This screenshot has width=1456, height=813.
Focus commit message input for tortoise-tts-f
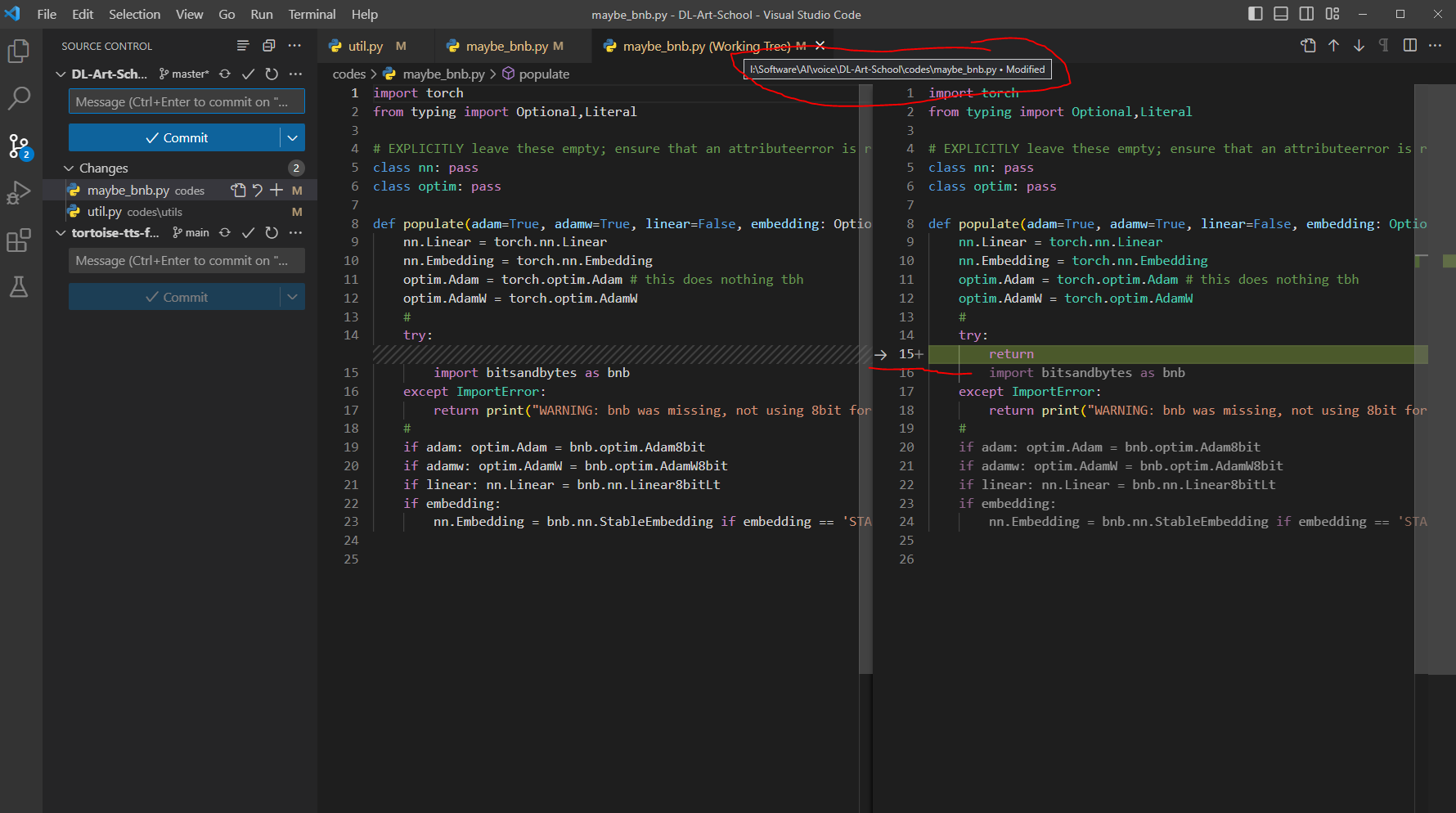tap(186, 260)
